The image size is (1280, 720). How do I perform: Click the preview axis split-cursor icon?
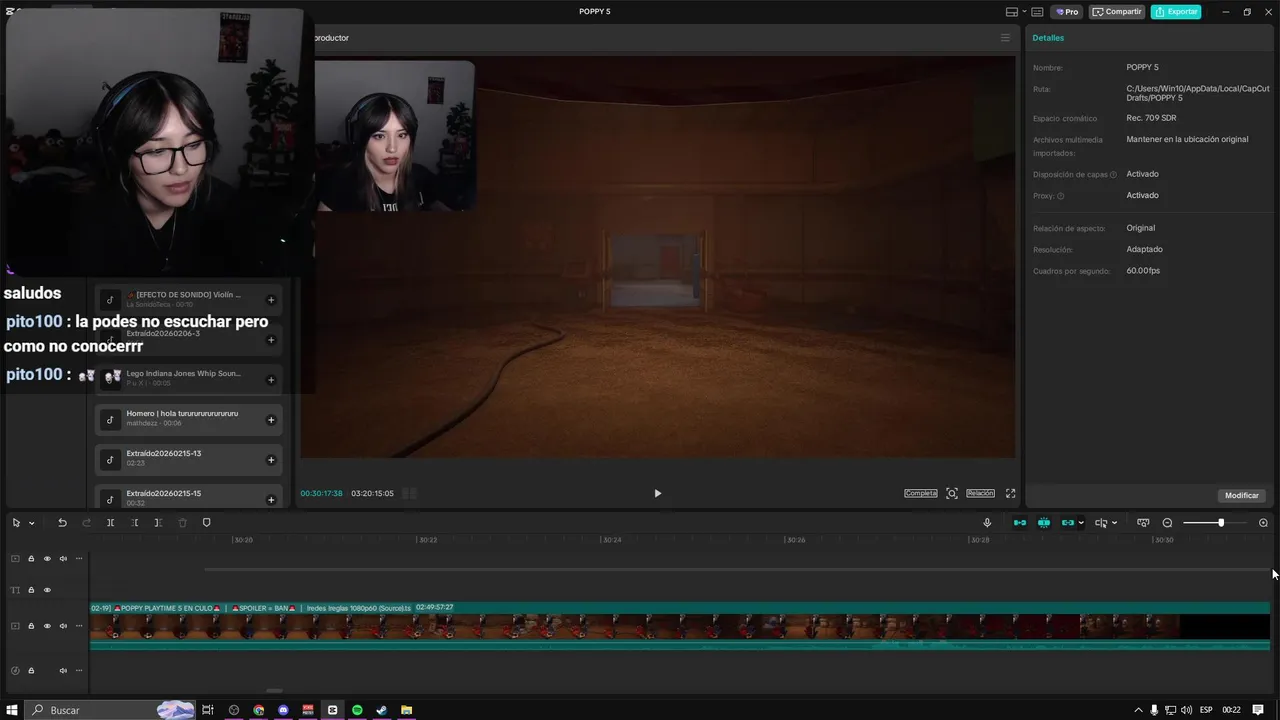(1101, 523)
